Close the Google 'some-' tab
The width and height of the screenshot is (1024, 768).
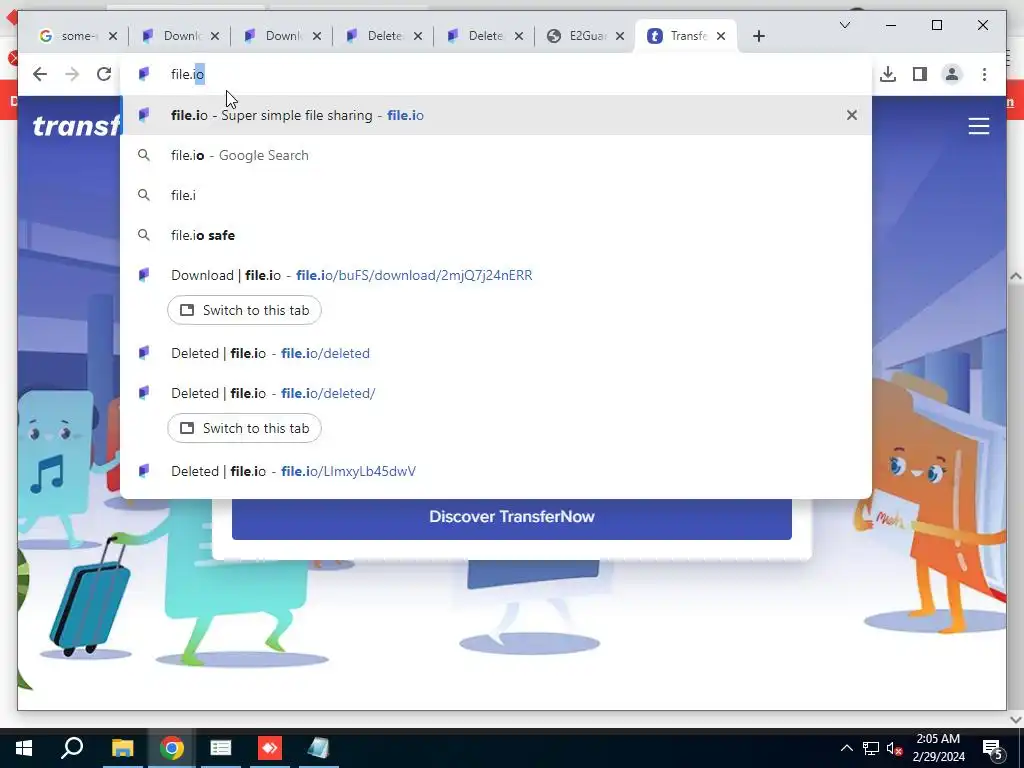tap(113, 36)
